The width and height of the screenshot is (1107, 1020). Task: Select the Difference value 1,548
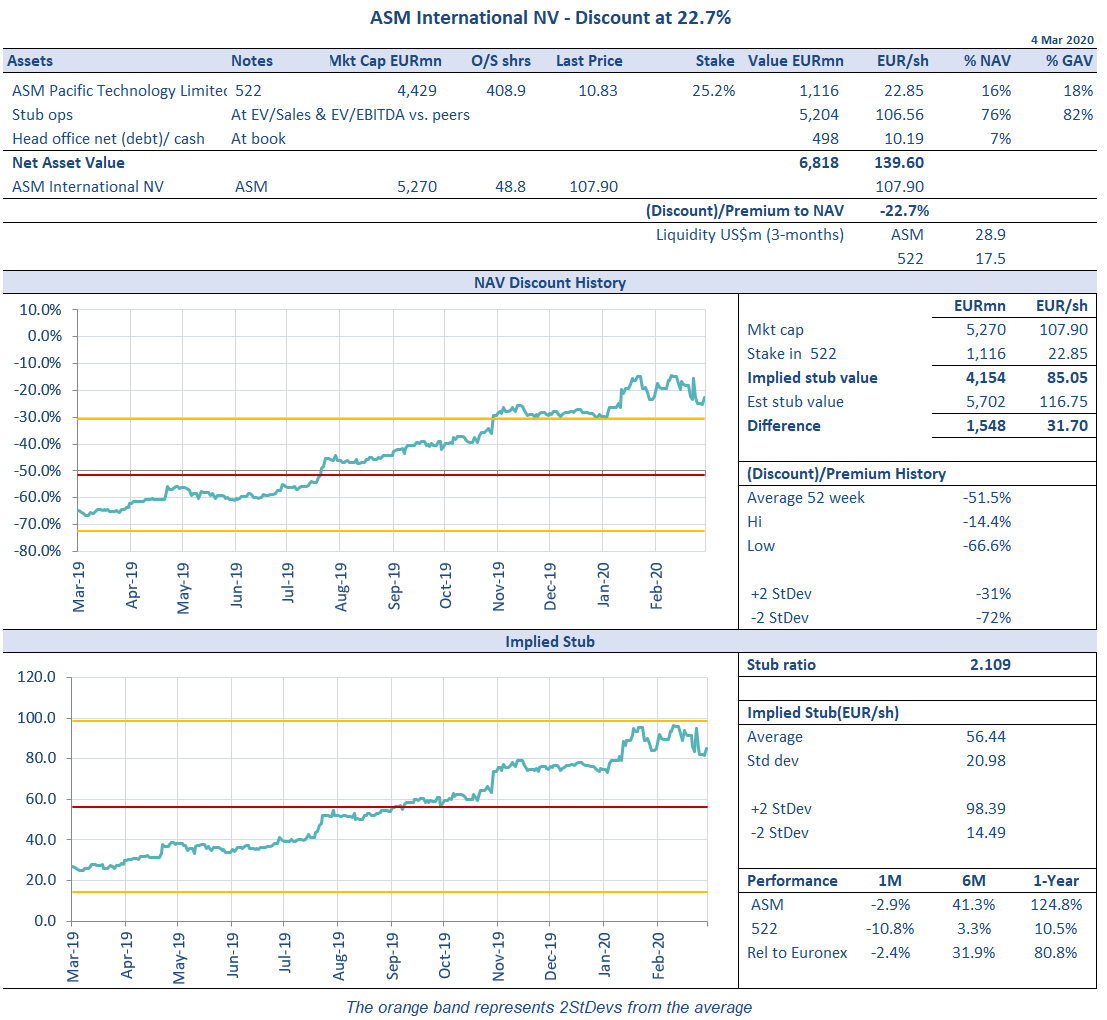point(985,426)
